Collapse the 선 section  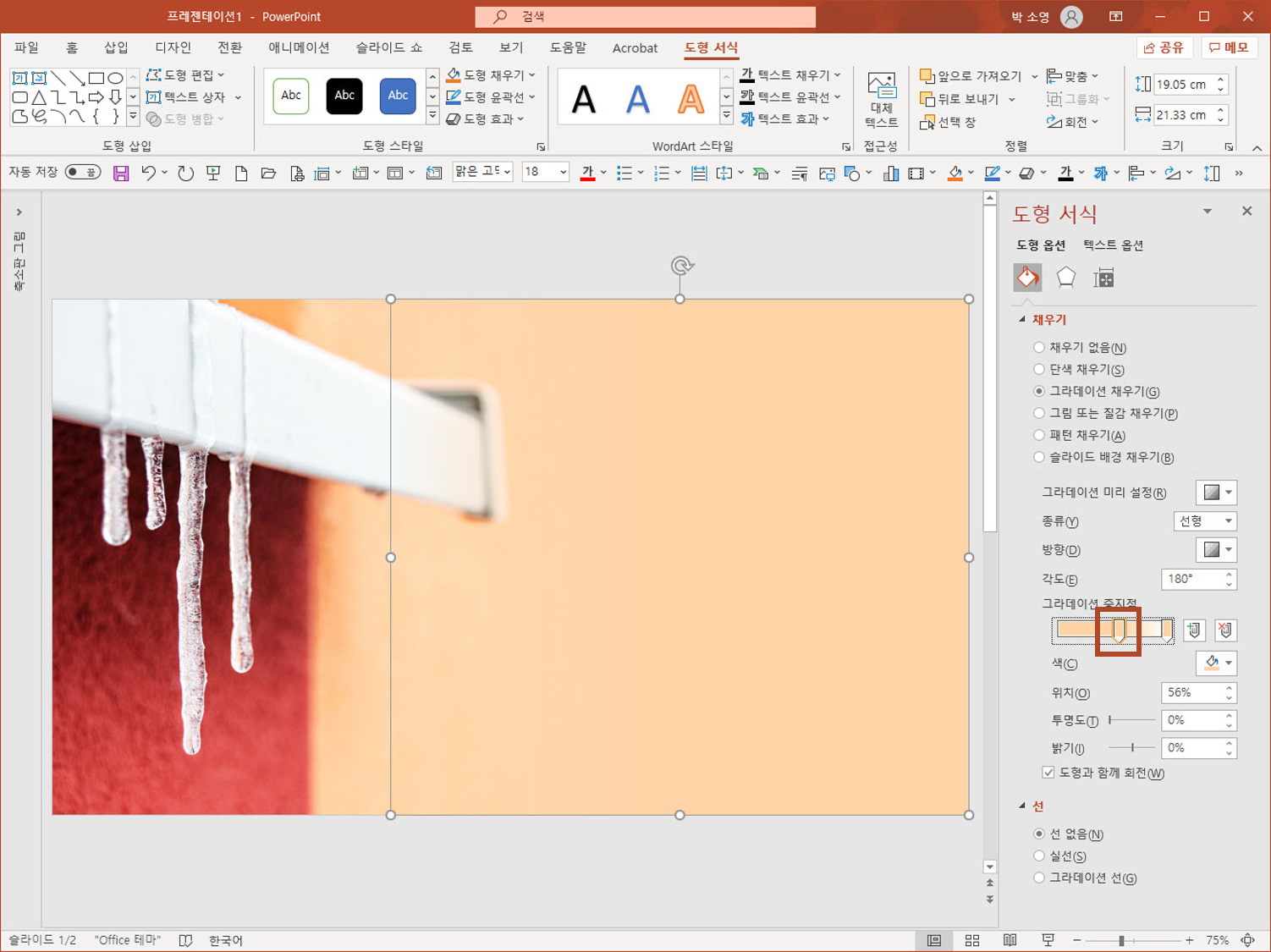(x=1022, y=806)
